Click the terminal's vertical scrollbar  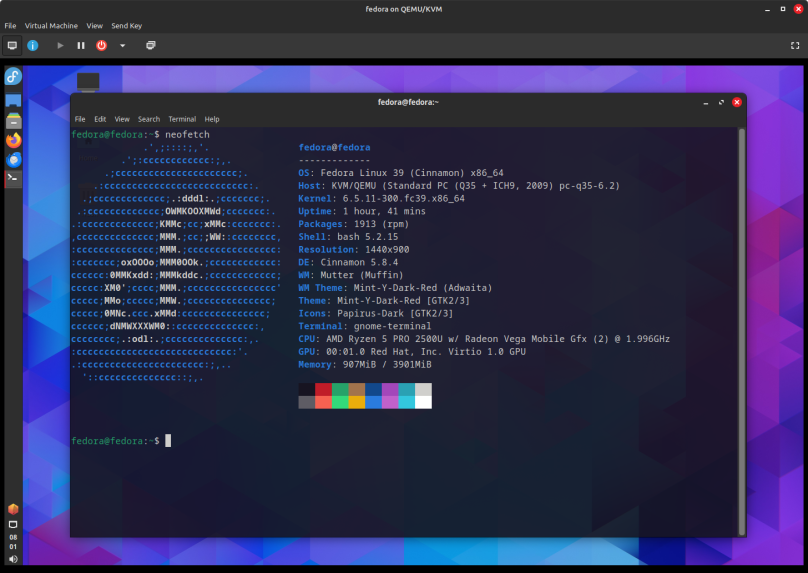click(x=742, y=332)
